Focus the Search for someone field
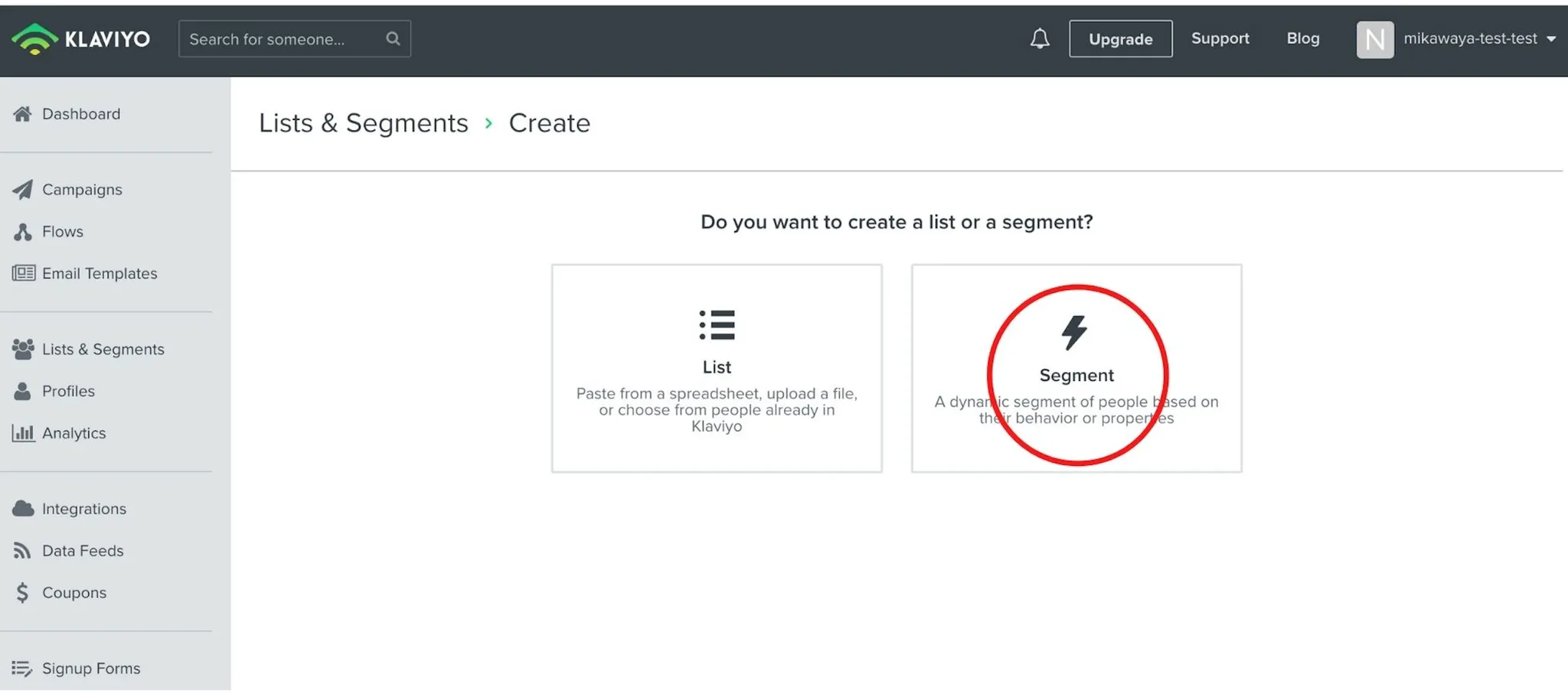Image resolution: width=1568 pixels, height=694 pixels. (x=295, y=39)
